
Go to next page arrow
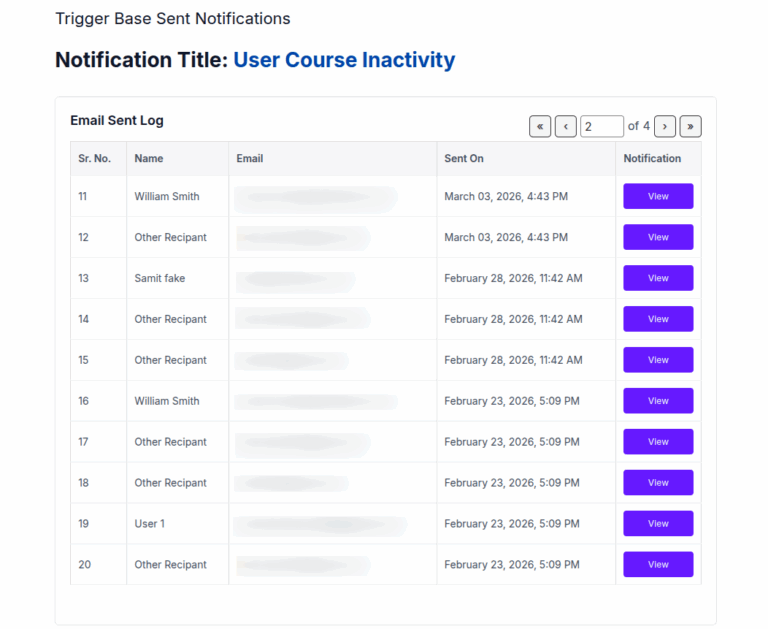click(665, 126)
